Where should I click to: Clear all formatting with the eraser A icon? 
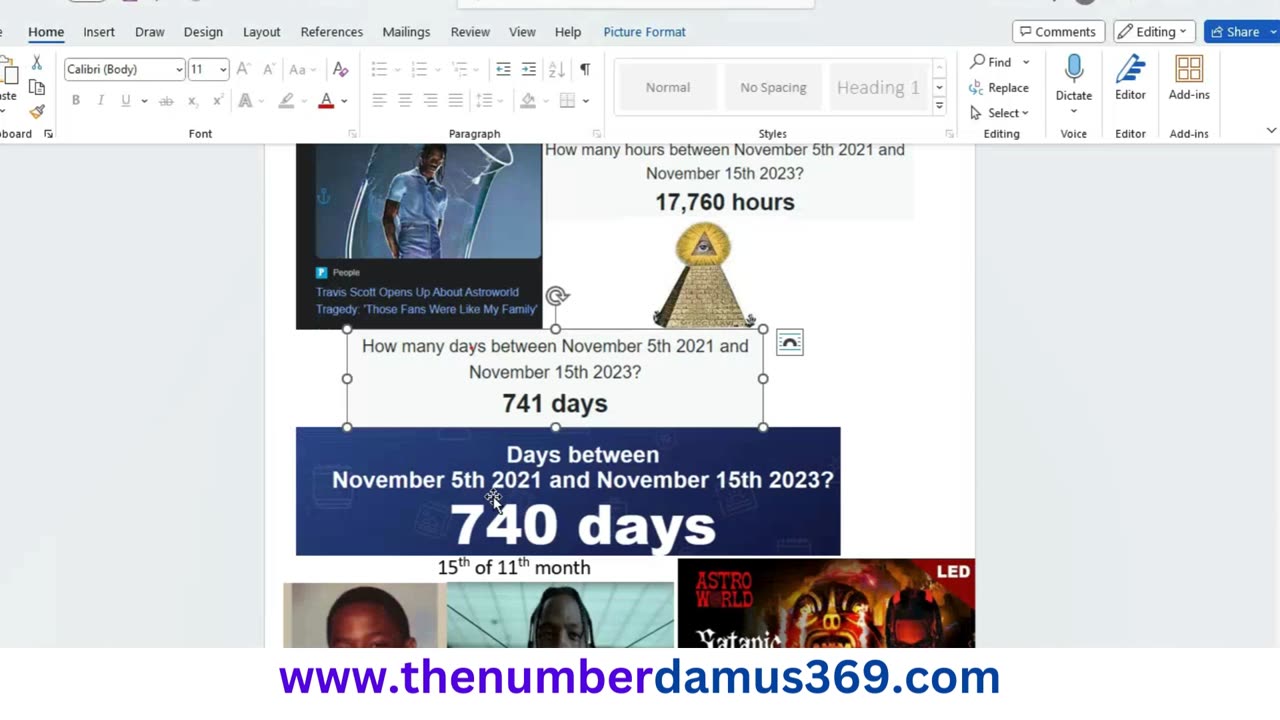coord(340,69)
